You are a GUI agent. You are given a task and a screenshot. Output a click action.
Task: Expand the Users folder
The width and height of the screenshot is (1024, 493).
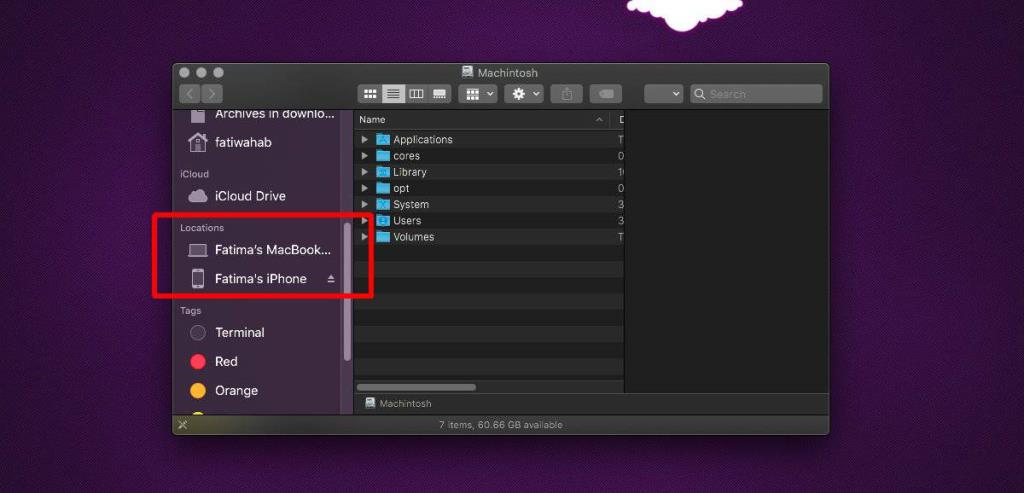[364, 221]
